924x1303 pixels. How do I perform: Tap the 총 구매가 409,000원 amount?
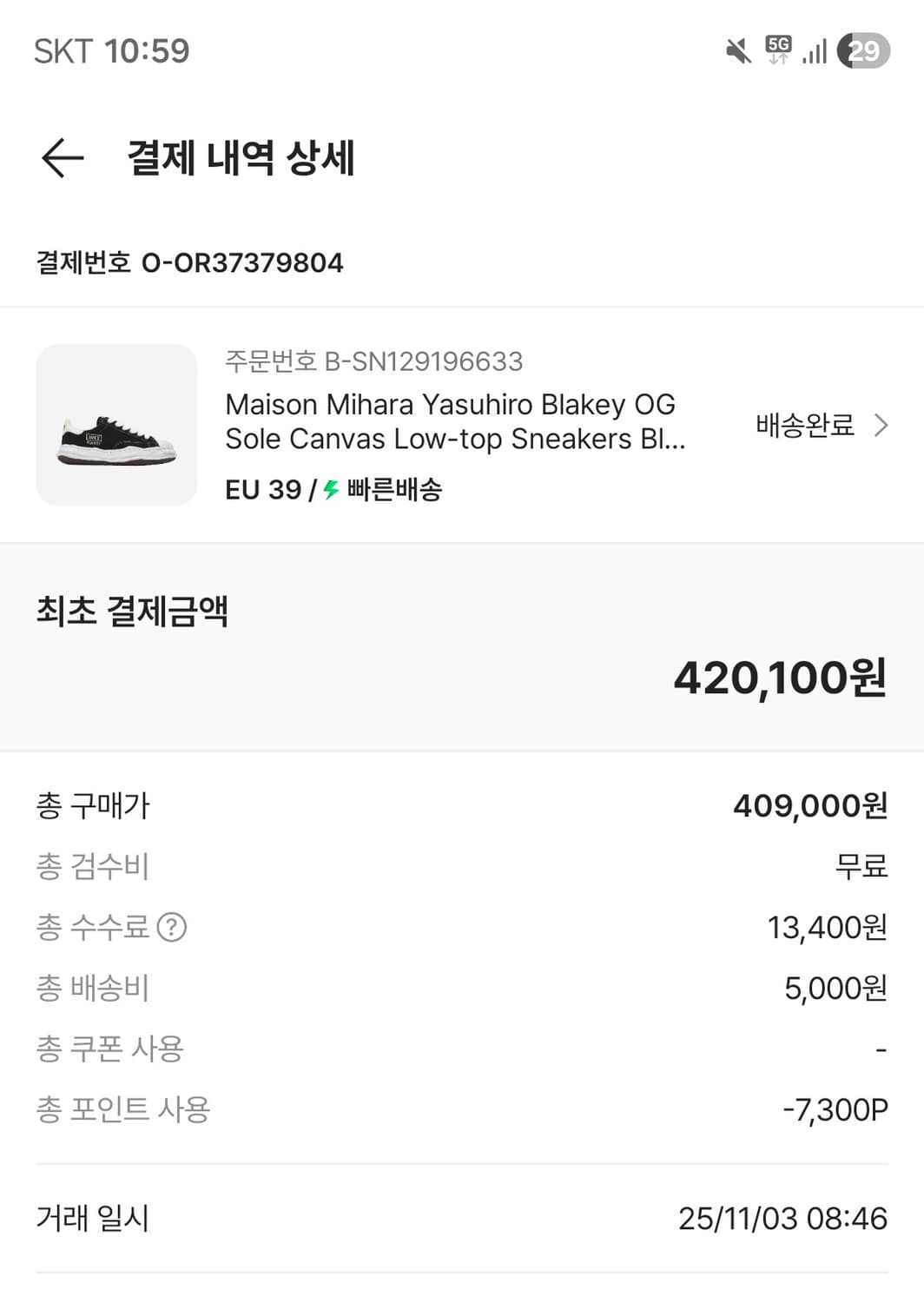pos(809,805)
